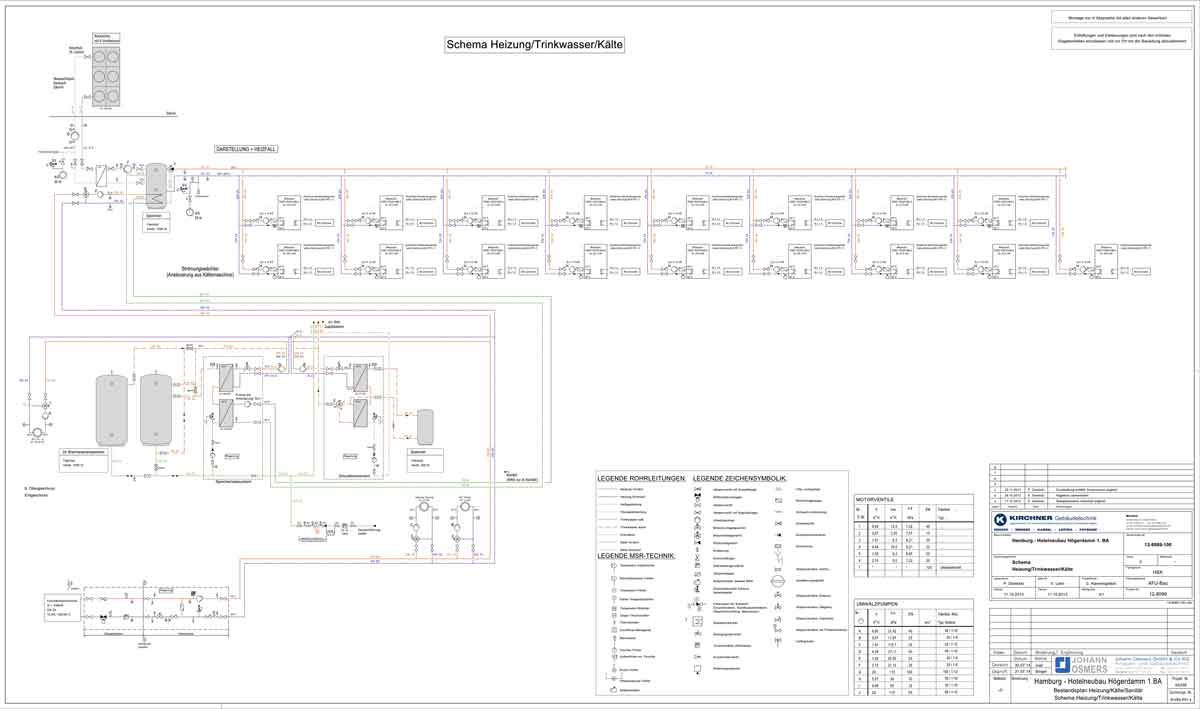Select the leftmost large Brennwasserspeicher tank
The image size is (1200, 709).
(x=112, y=408)
